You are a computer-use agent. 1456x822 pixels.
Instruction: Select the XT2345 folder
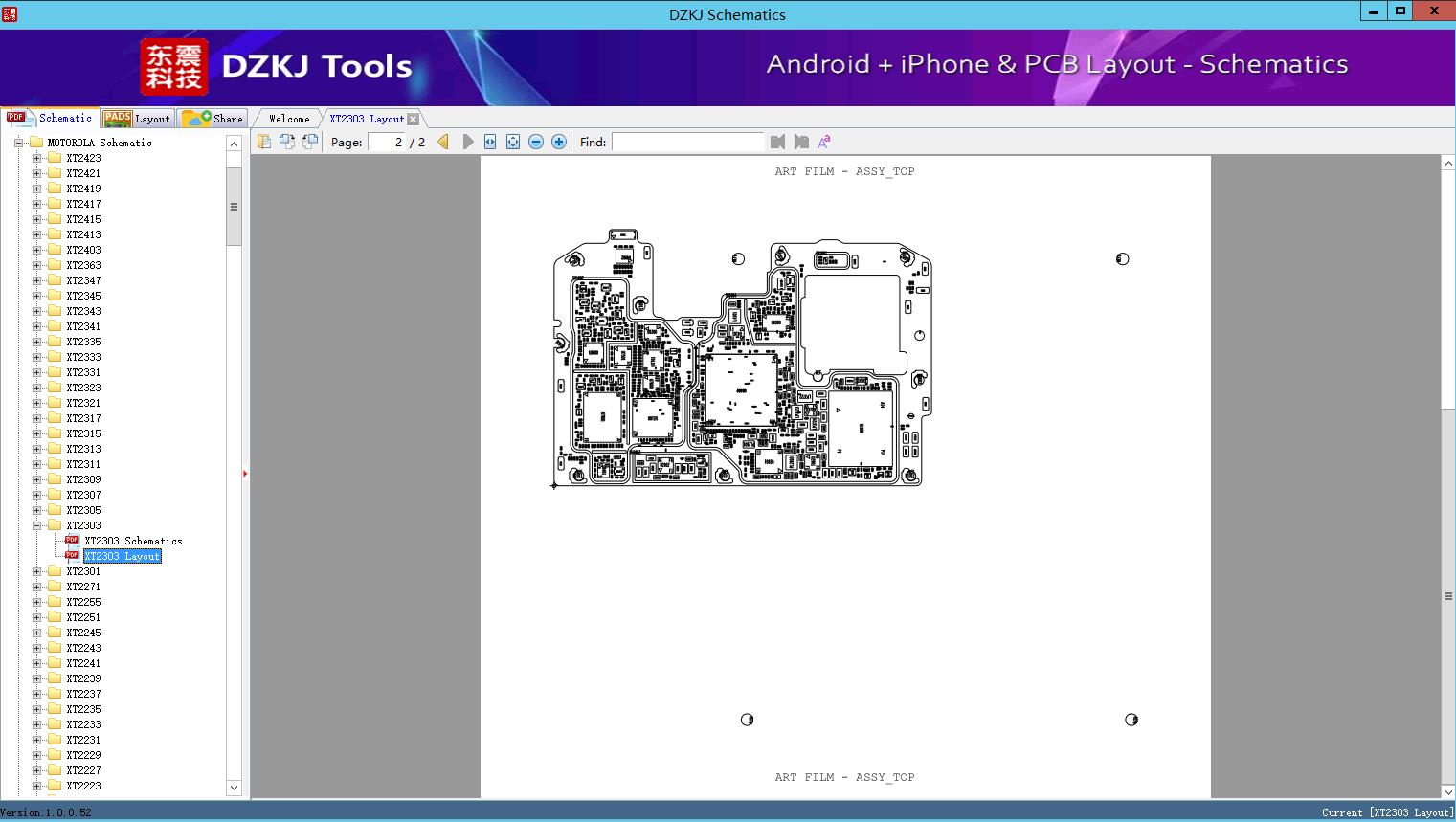83,296
